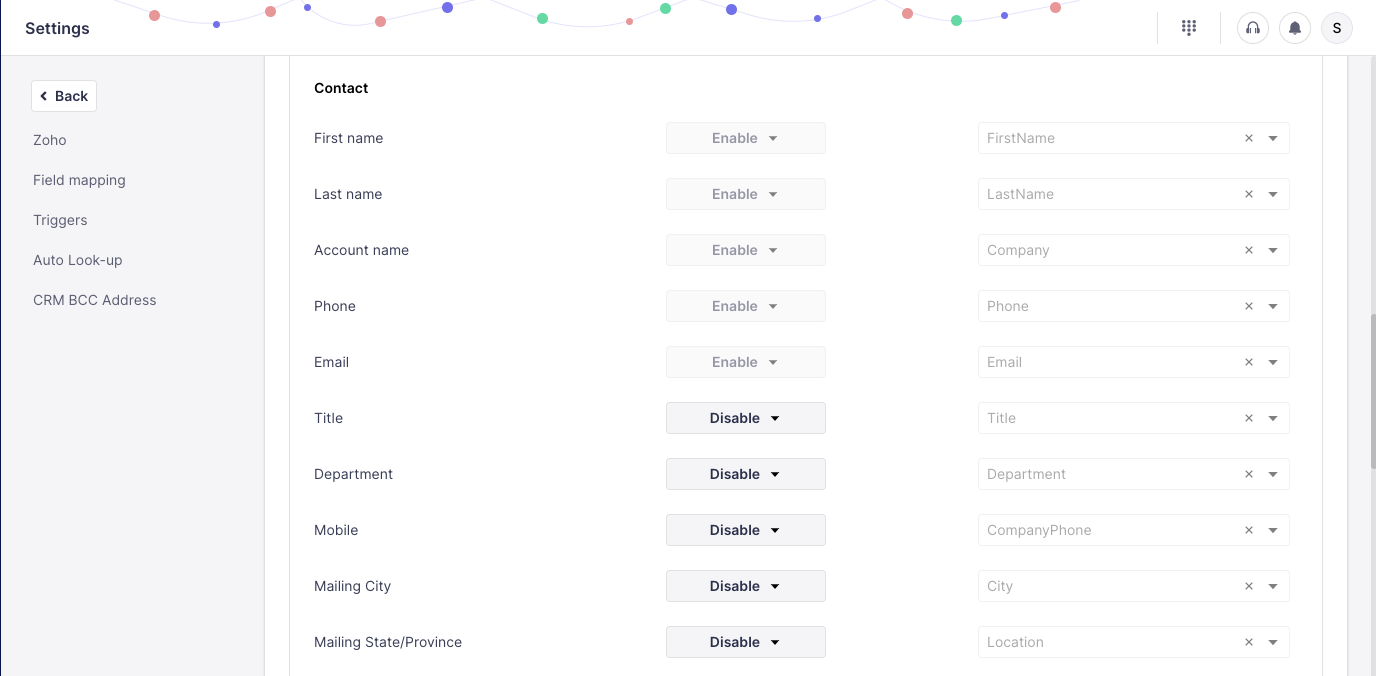
Task: Click the headset support icon
Action: [1253, 28]
